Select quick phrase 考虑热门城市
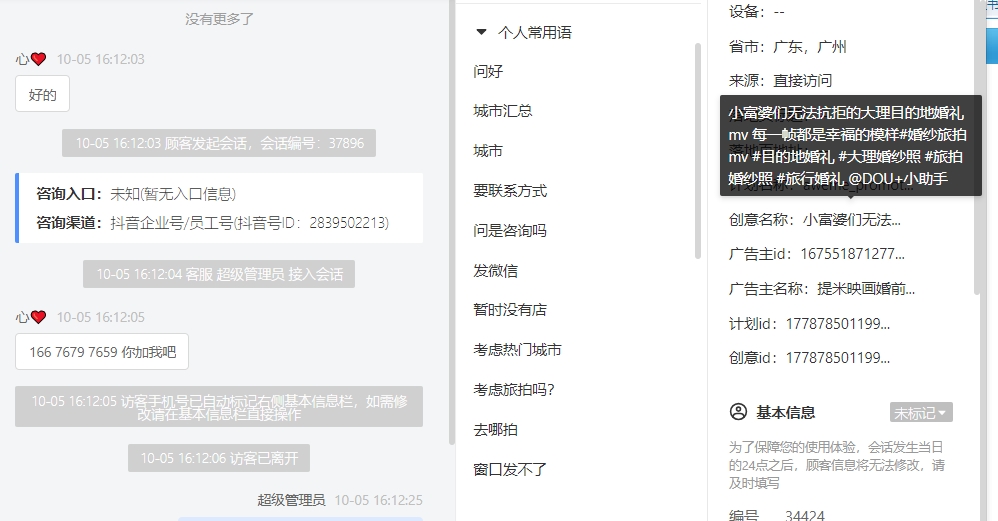The image size is (998, 521). [517, 350]
